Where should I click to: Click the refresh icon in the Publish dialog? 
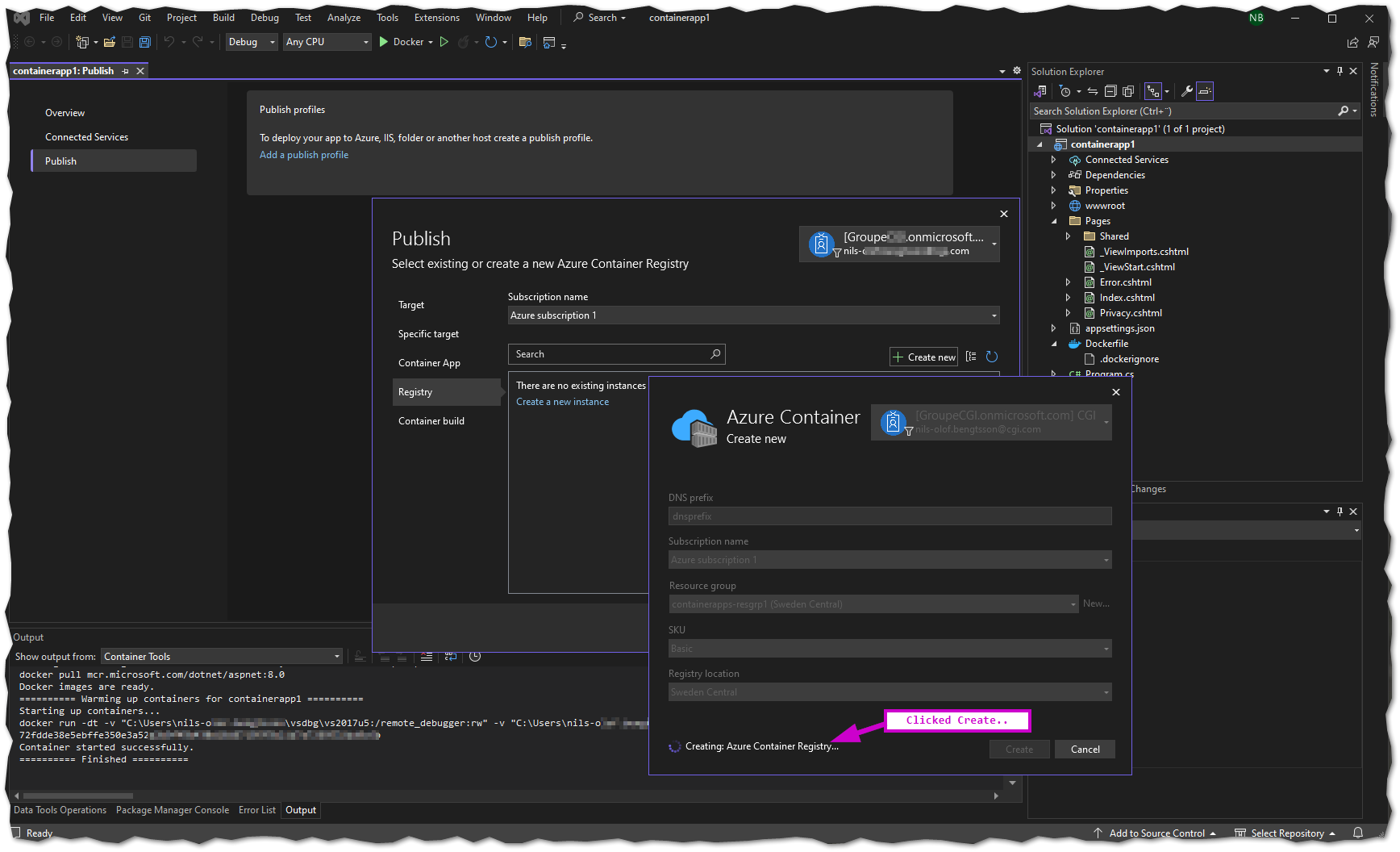pos(992,357)
